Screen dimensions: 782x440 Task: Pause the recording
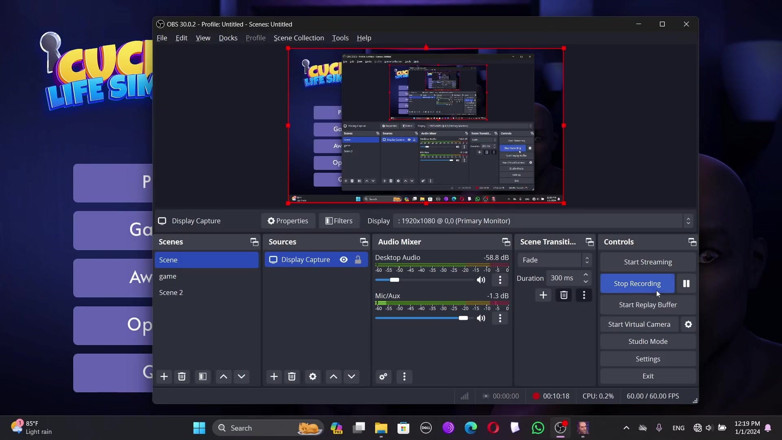point(686,283)
